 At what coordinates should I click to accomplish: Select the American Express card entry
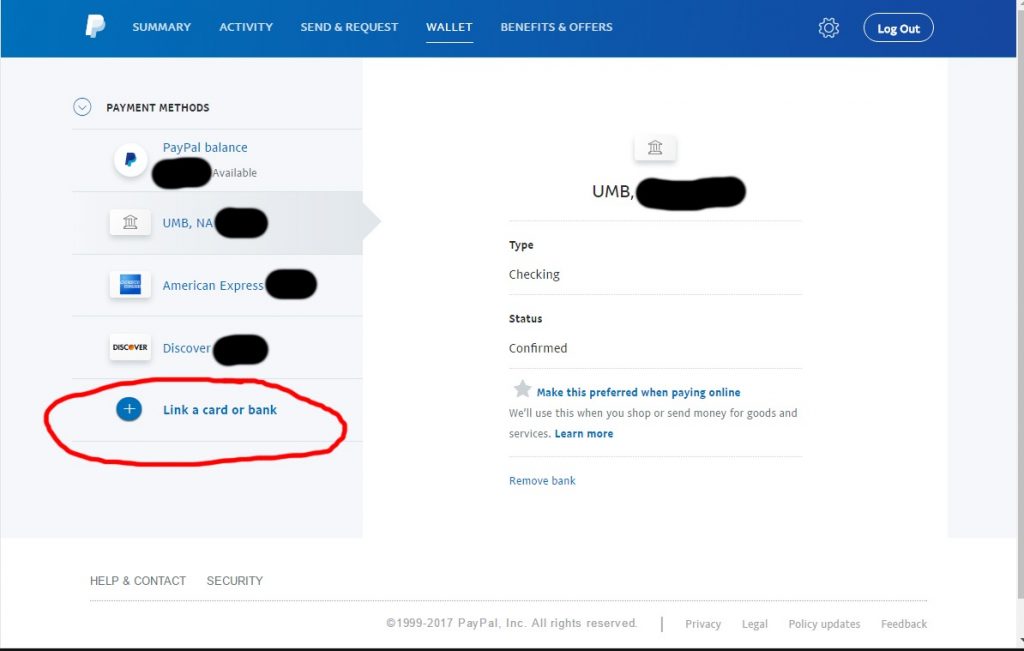217,285
